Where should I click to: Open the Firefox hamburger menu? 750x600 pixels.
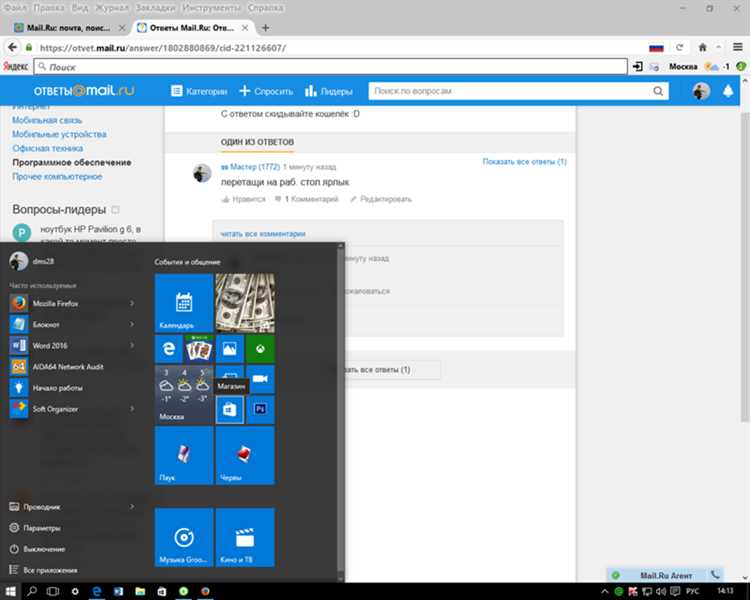point(738,47)
